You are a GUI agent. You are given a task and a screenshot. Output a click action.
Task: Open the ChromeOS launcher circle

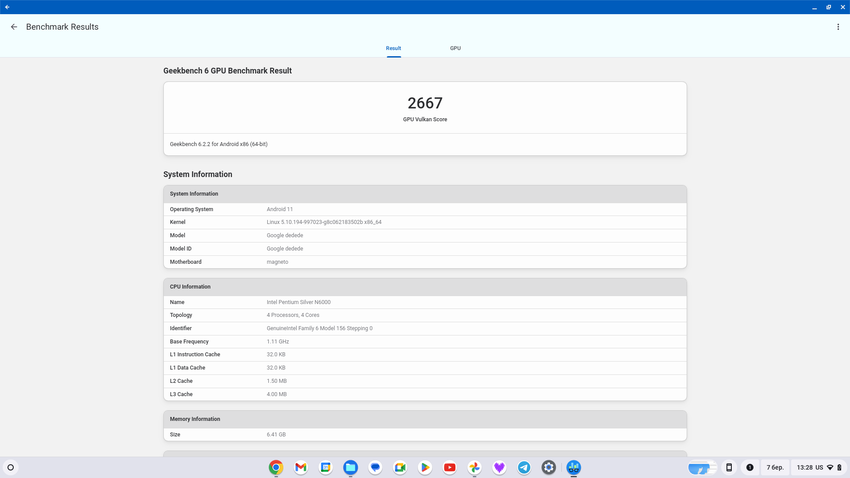click(x=11, y=467)
